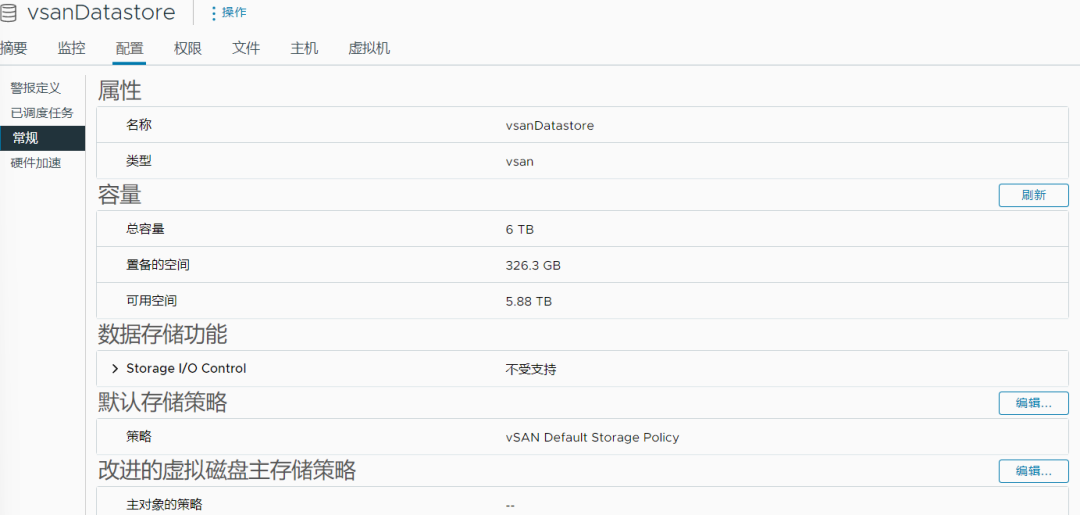Viewport: 1080px width, 515px height.
Task: Select 常规 in the sidebar
Action: pos(43,138)
